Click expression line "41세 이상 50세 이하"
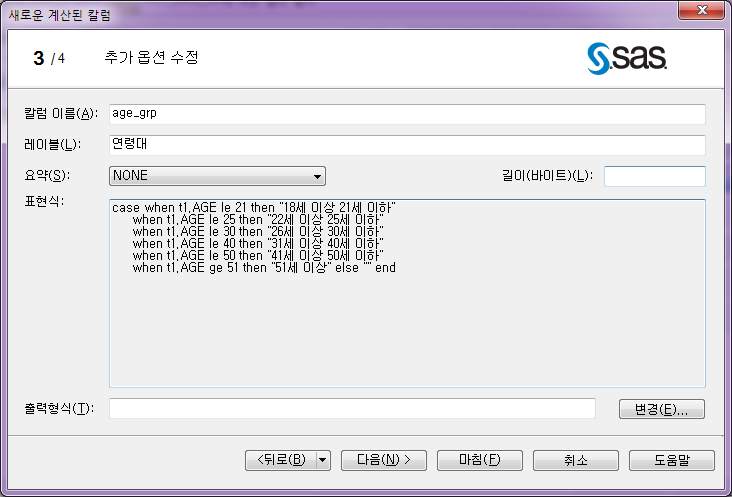Image resolution: width=732 pixels, height=497 pixels. [258, 256]
